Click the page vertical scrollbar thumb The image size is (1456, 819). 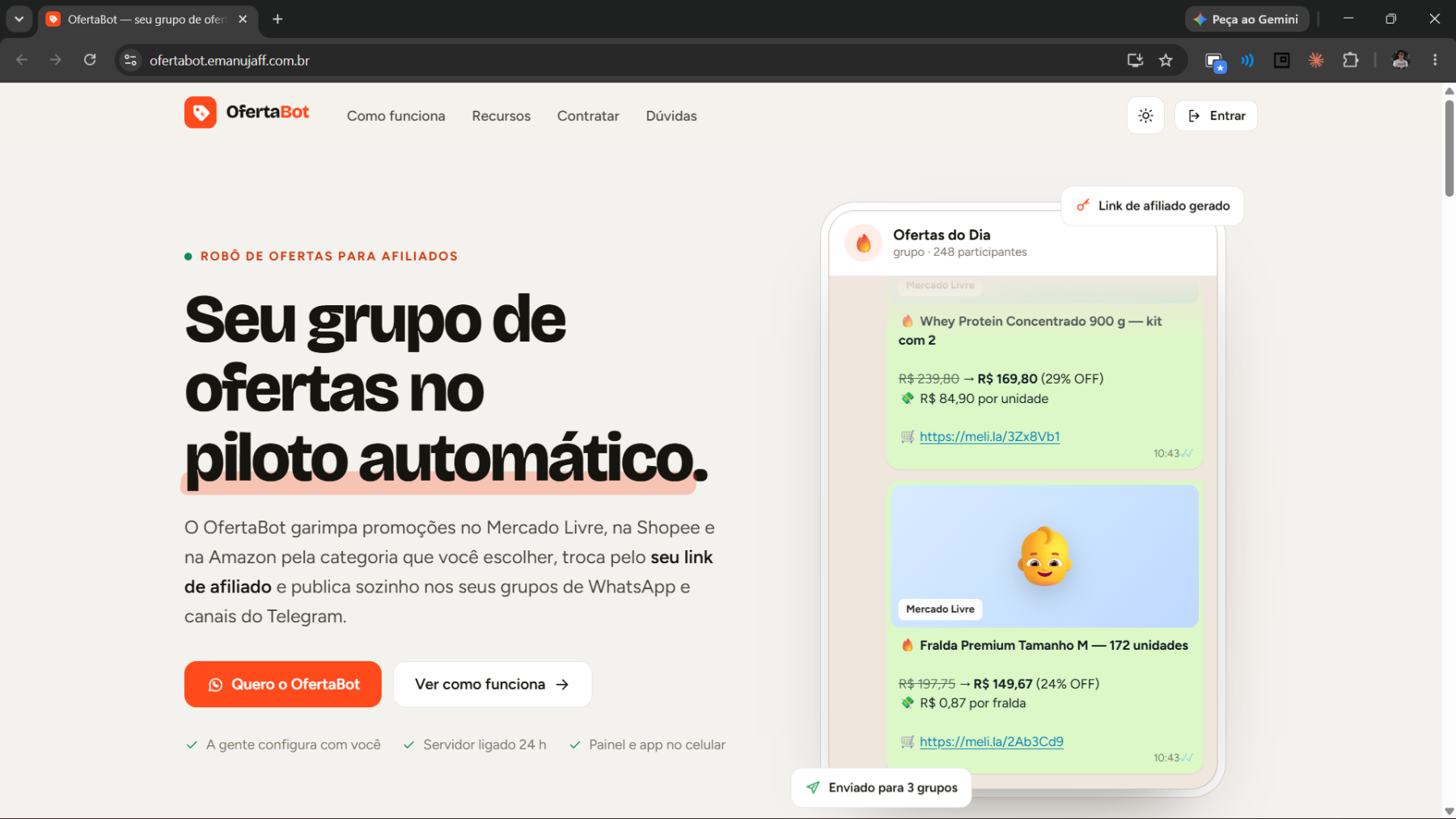point(1449,148)
